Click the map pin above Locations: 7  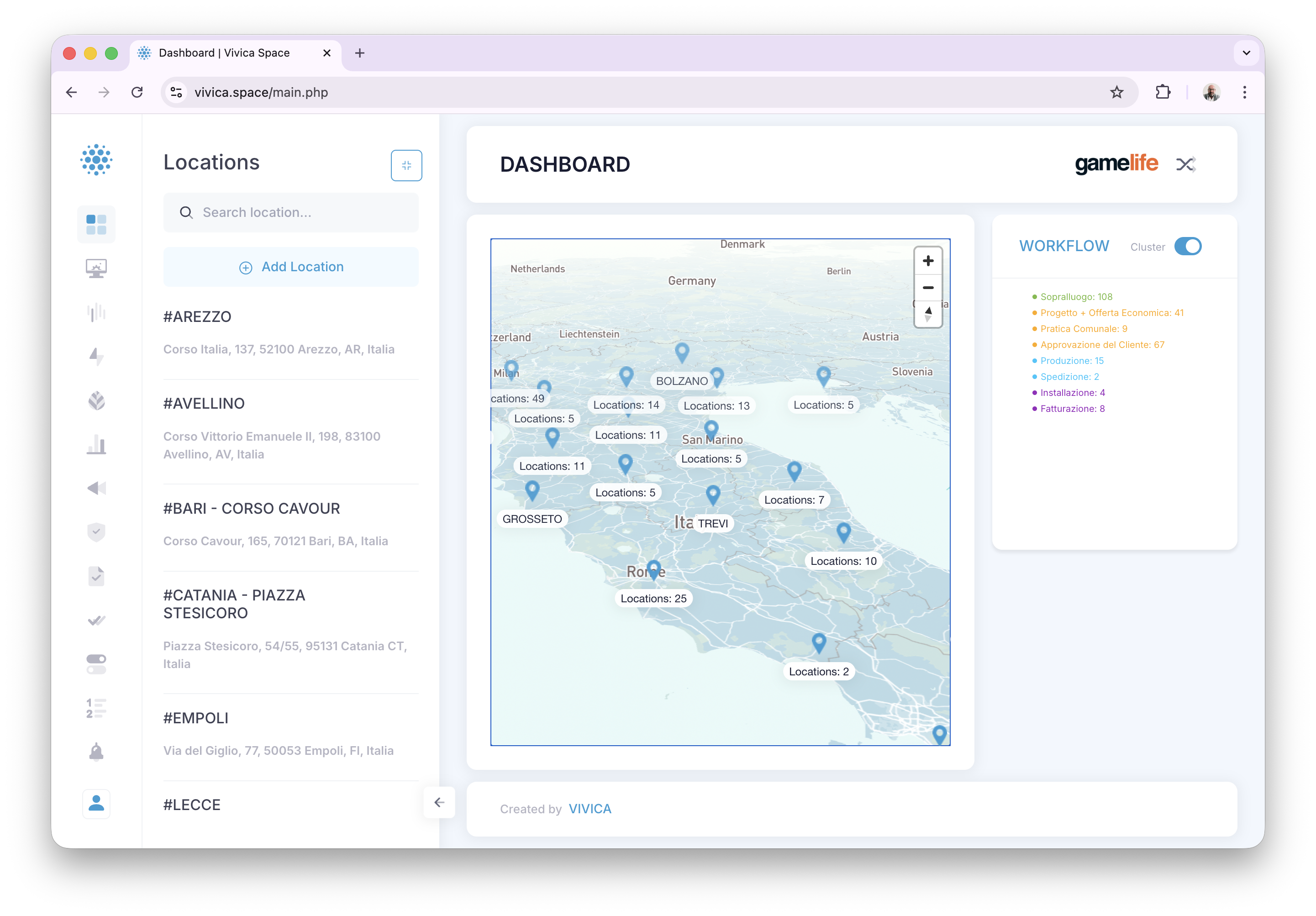click(794, 471)
